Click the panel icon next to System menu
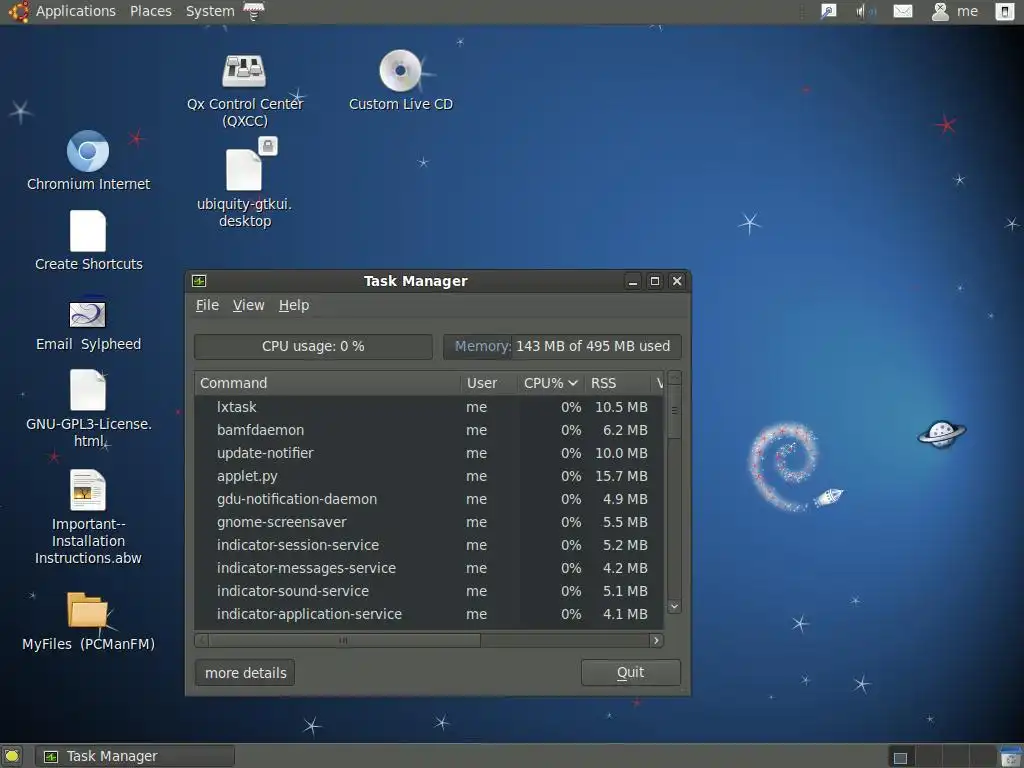 [x=254, y=11]
